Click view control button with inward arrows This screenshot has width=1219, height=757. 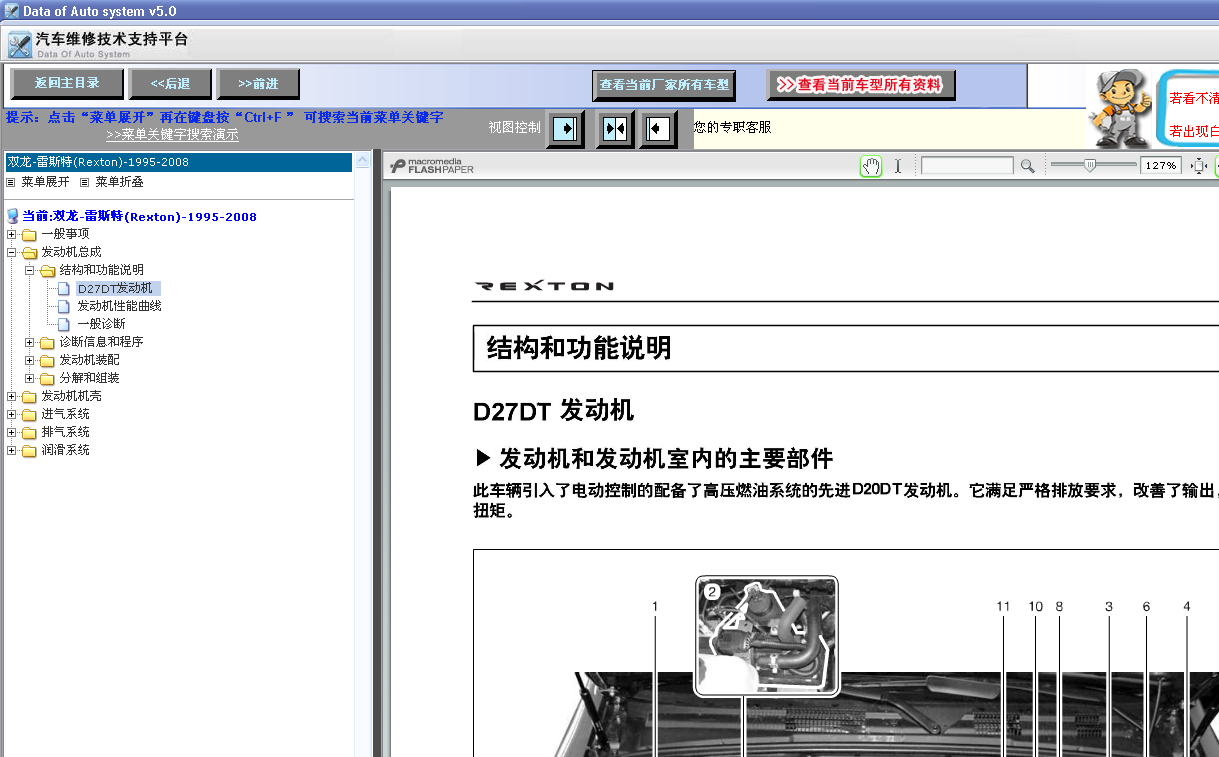tap(615, 129)
